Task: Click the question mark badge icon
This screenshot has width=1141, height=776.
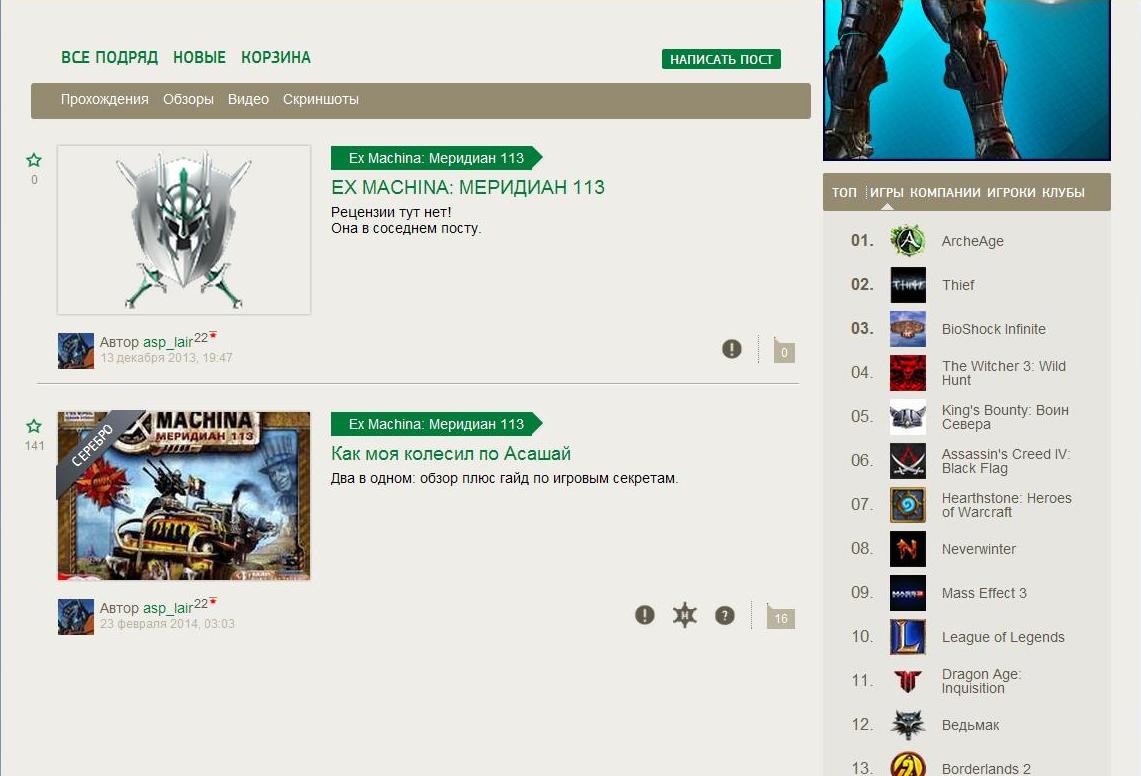Action: pos(725,615)
